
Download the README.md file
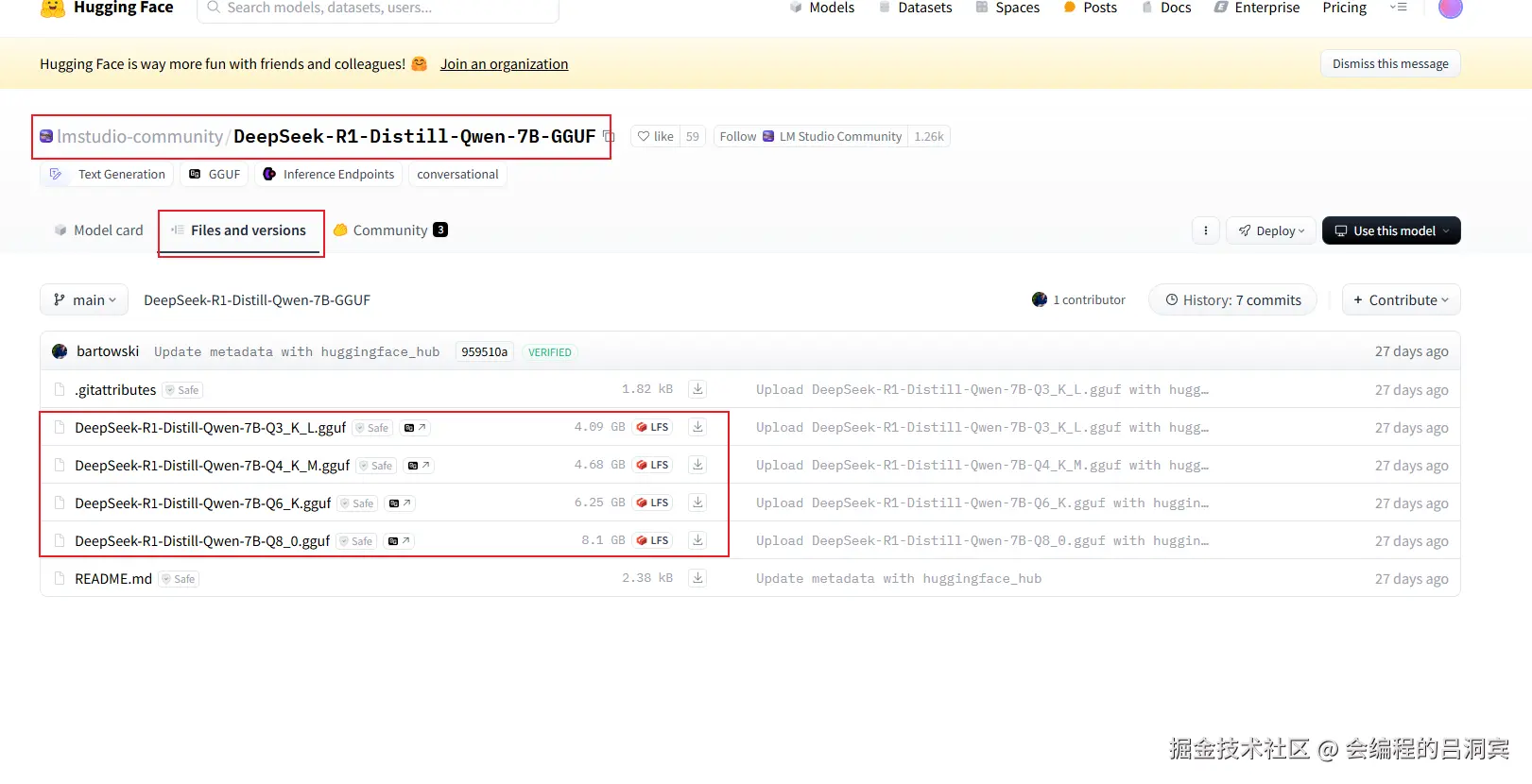tap(697, 578)
